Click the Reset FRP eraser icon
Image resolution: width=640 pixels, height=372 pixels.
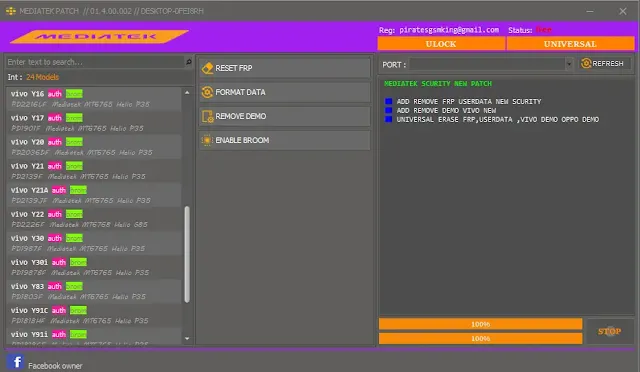[x=207, y=68]
